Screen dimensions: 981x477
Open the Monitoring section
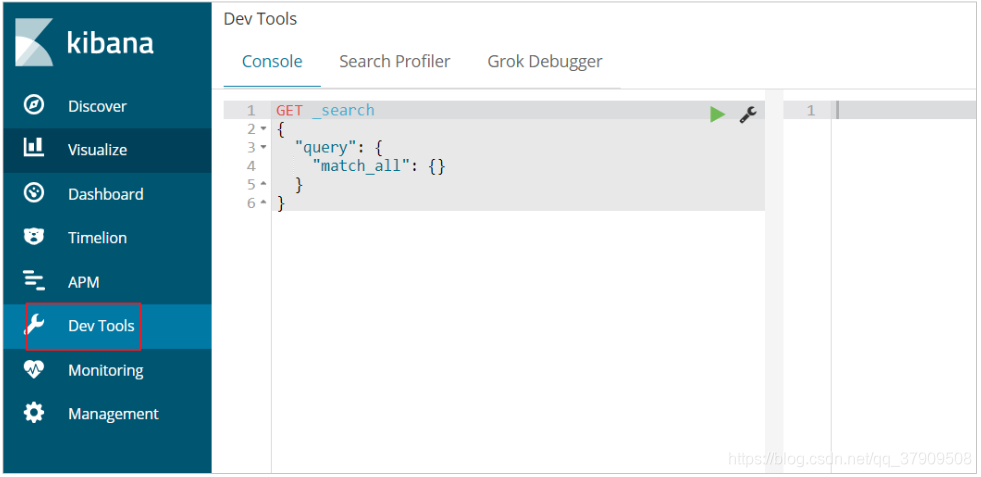tap(108, 371)
